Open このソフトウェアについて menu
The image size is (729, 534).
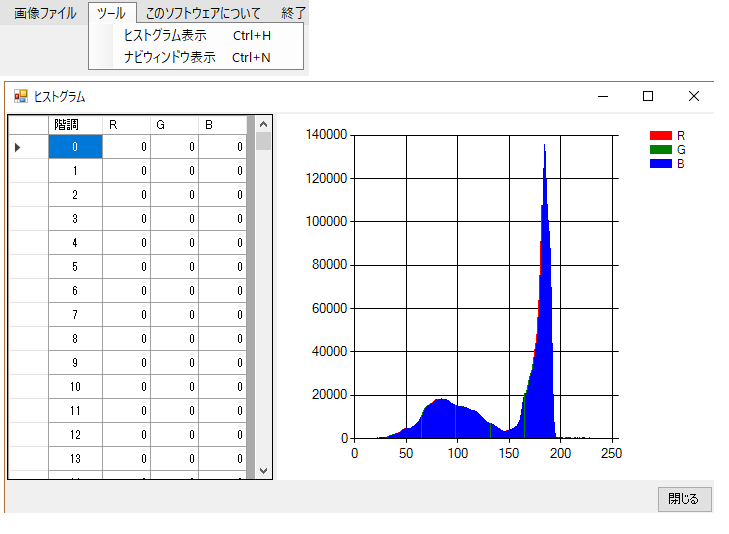203,13
